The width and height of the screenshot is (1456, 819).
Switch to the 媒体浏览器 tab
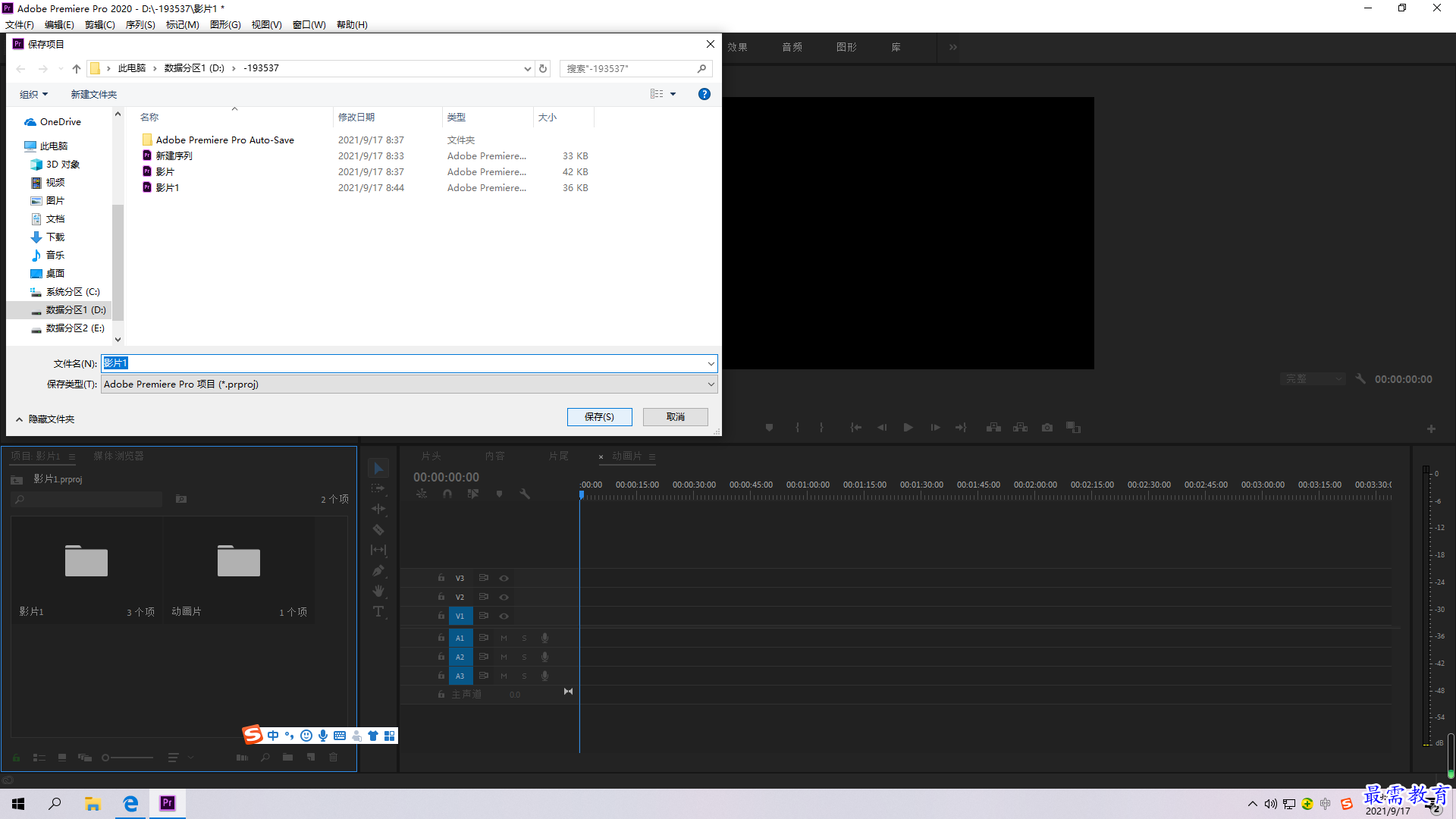(x=118, y=456)
